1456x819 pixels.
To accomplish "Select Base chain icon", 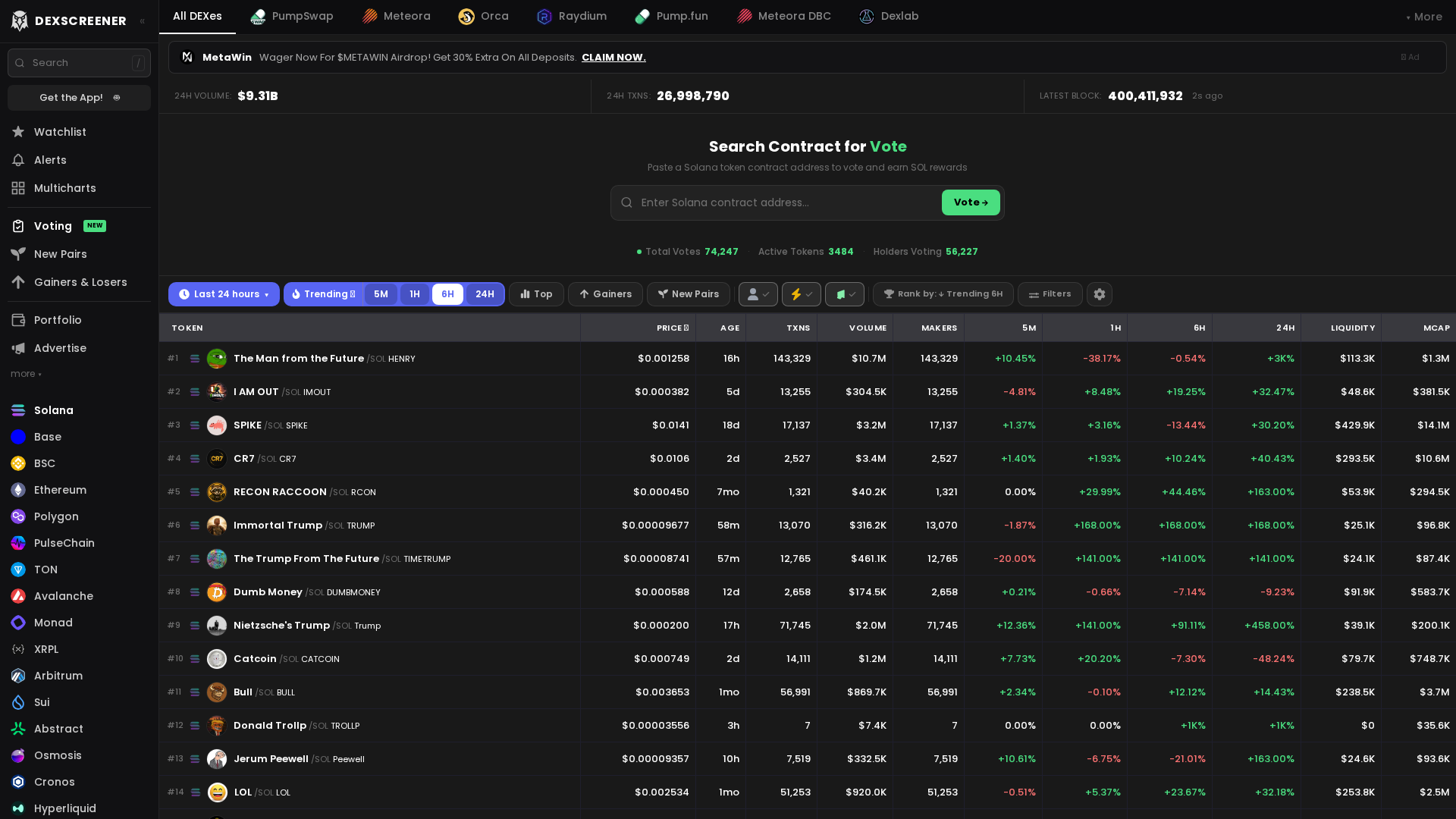I will pos(18,437).
